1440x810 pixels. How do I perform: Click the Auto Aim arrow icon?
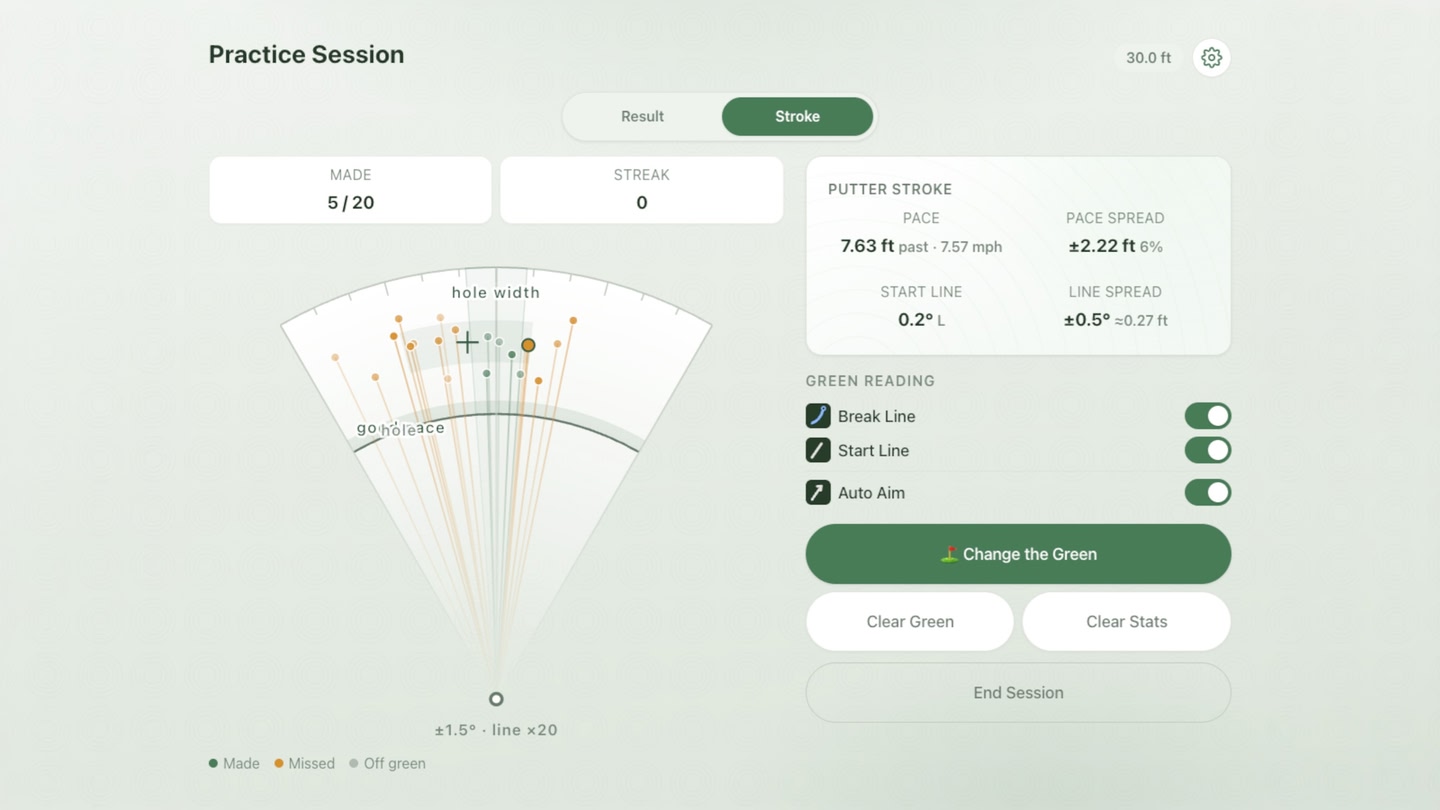[818, 492]
